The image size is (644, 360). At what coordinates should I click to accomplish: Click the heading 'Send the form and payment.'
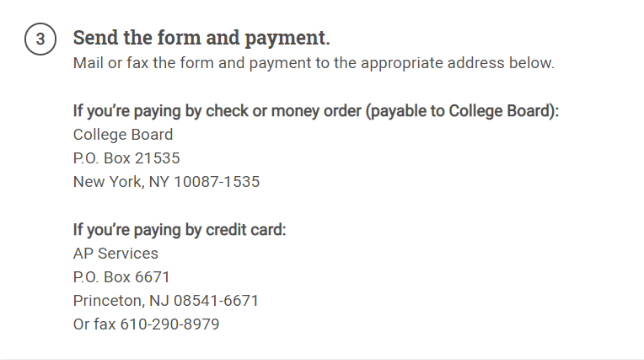(x=202, y=38)
